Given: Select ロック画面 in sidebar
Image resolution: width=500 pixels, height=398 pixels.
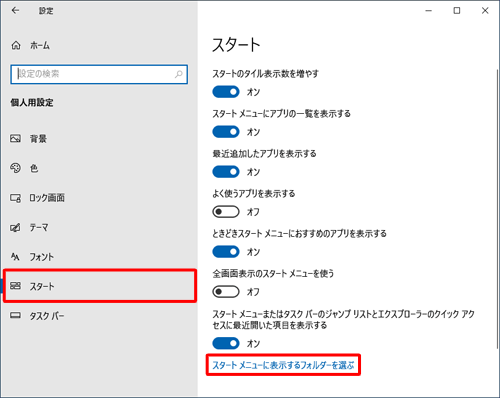Looking at the screenshot, I should click(x=99, y=198).
